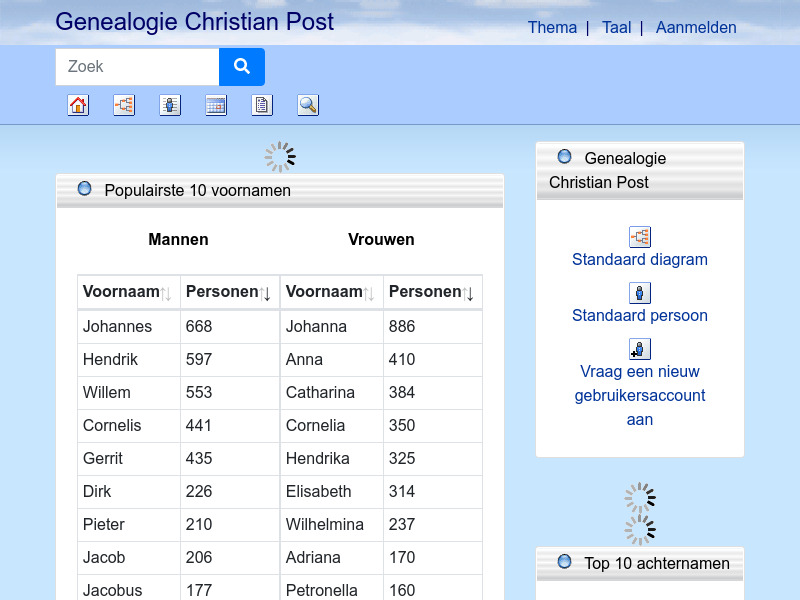Click the Standaard persoon icon
This screenshot has width=800, height=600.
click(x=640, y=292)
